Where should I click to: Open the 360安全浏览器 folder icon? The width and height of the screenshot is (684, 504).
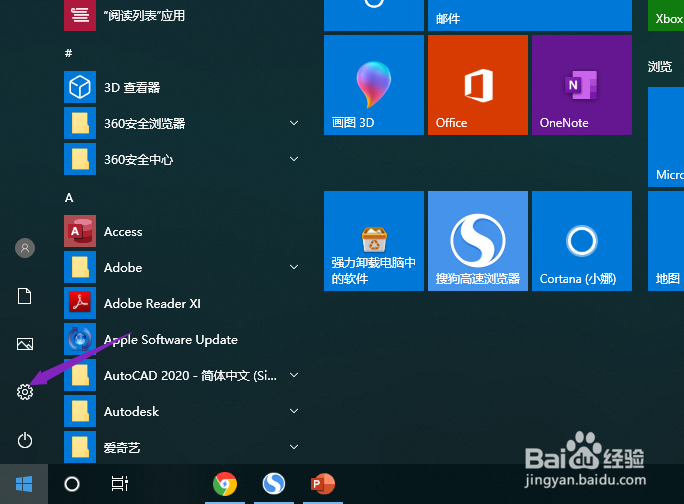coord(80,123)
